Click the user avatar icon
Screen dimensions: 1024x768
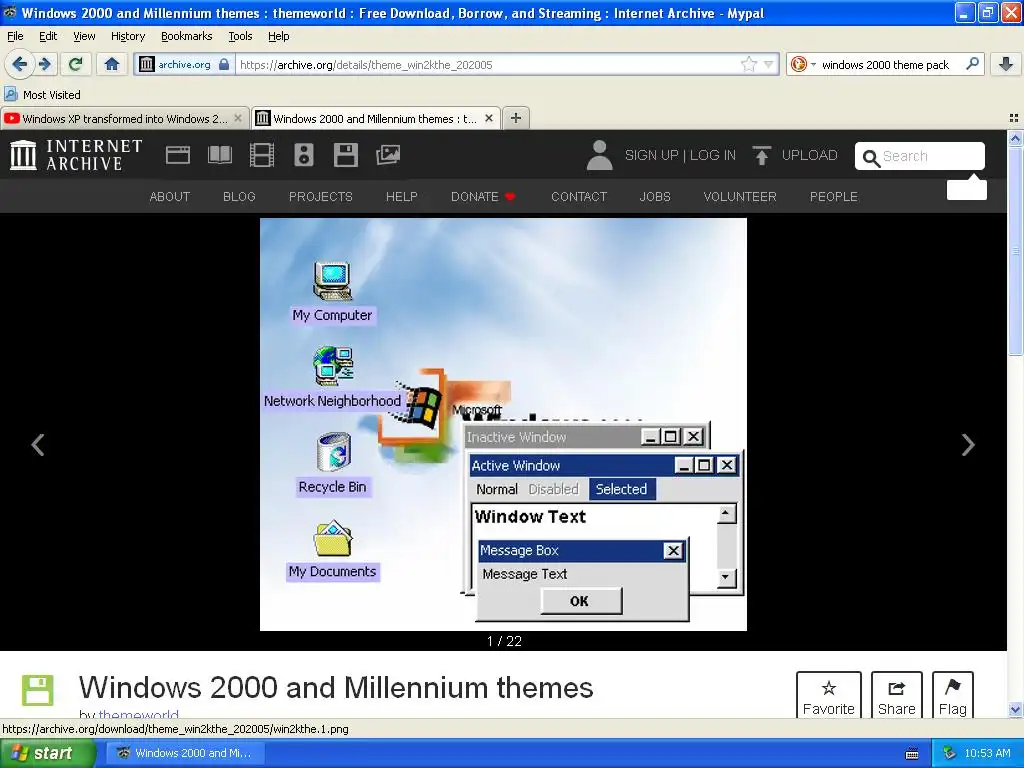(599, 155)
